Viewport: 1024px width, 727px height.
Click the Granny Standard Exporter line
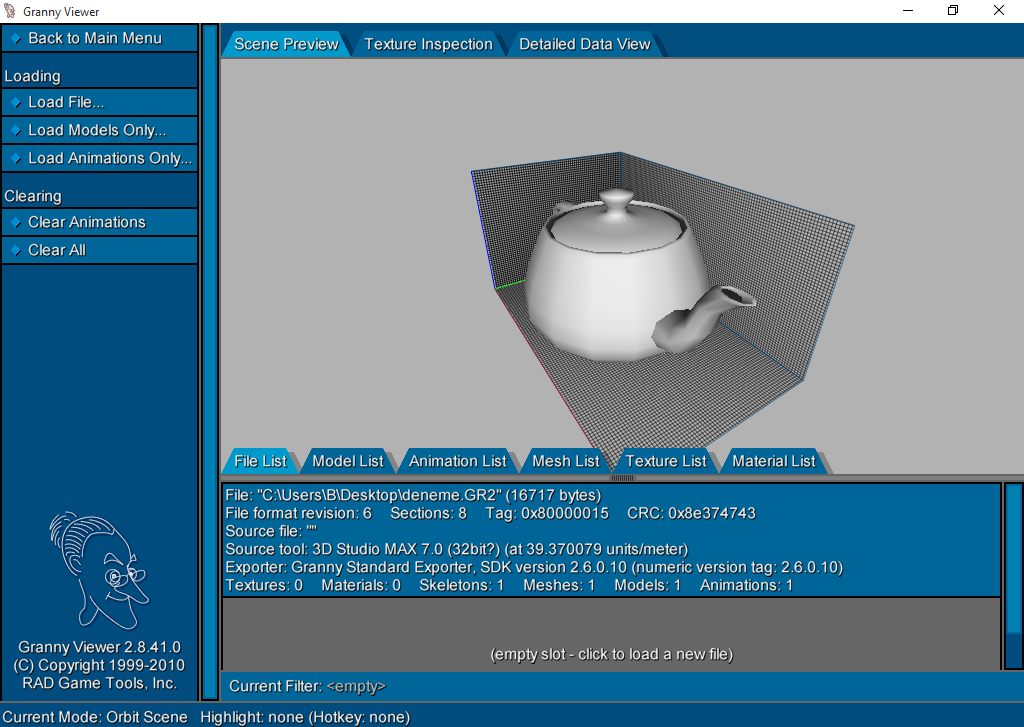(x=534, y=567)
